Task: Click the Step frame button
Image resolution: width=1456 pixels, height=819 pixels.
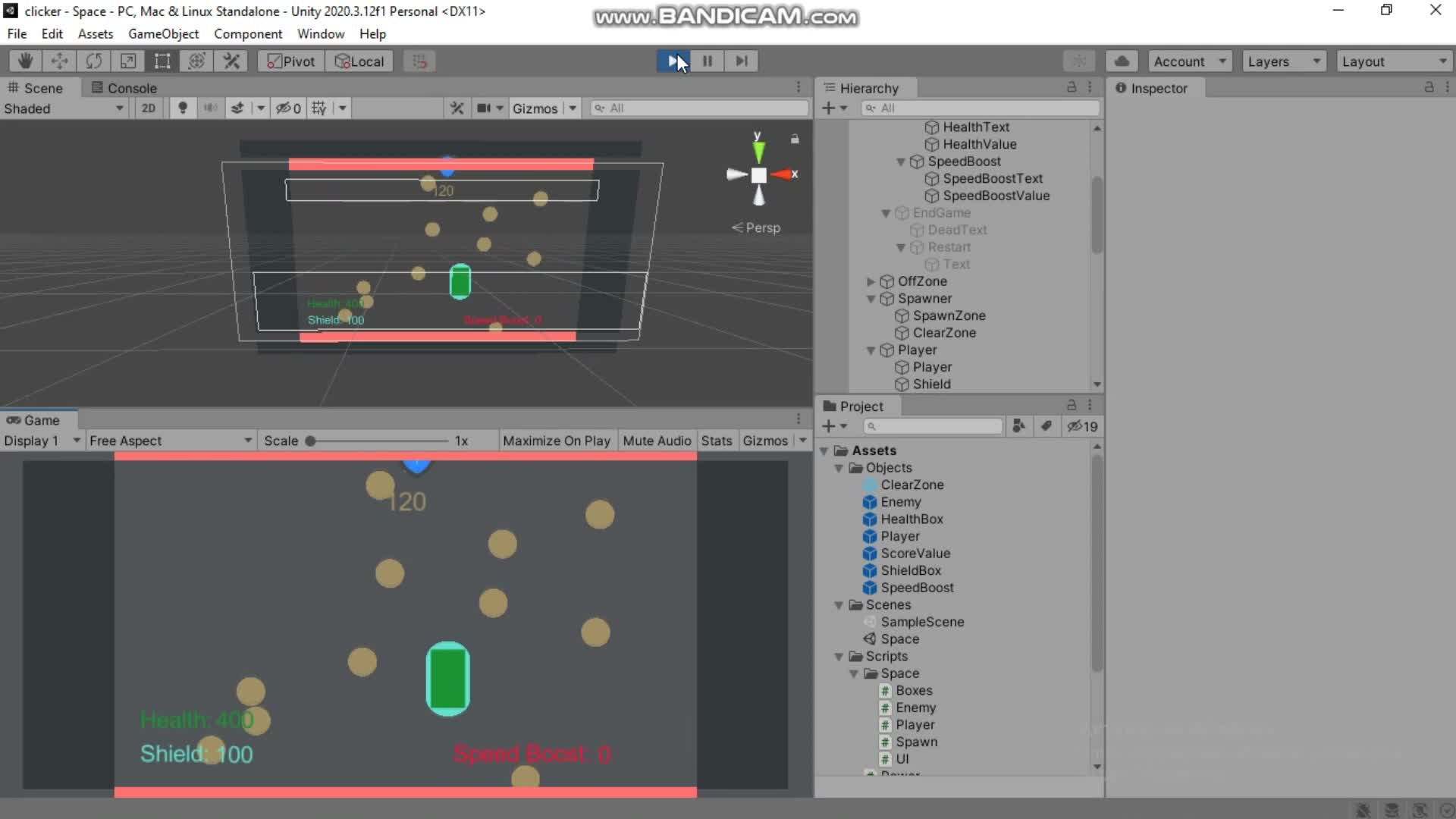Action: point(742,61)
